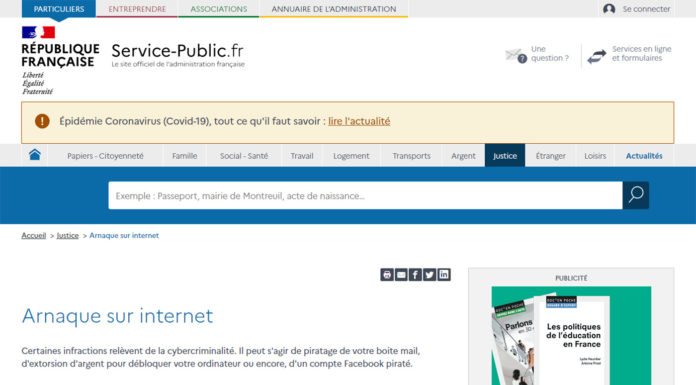Select the Justice menu item

(x=505, y=156)
